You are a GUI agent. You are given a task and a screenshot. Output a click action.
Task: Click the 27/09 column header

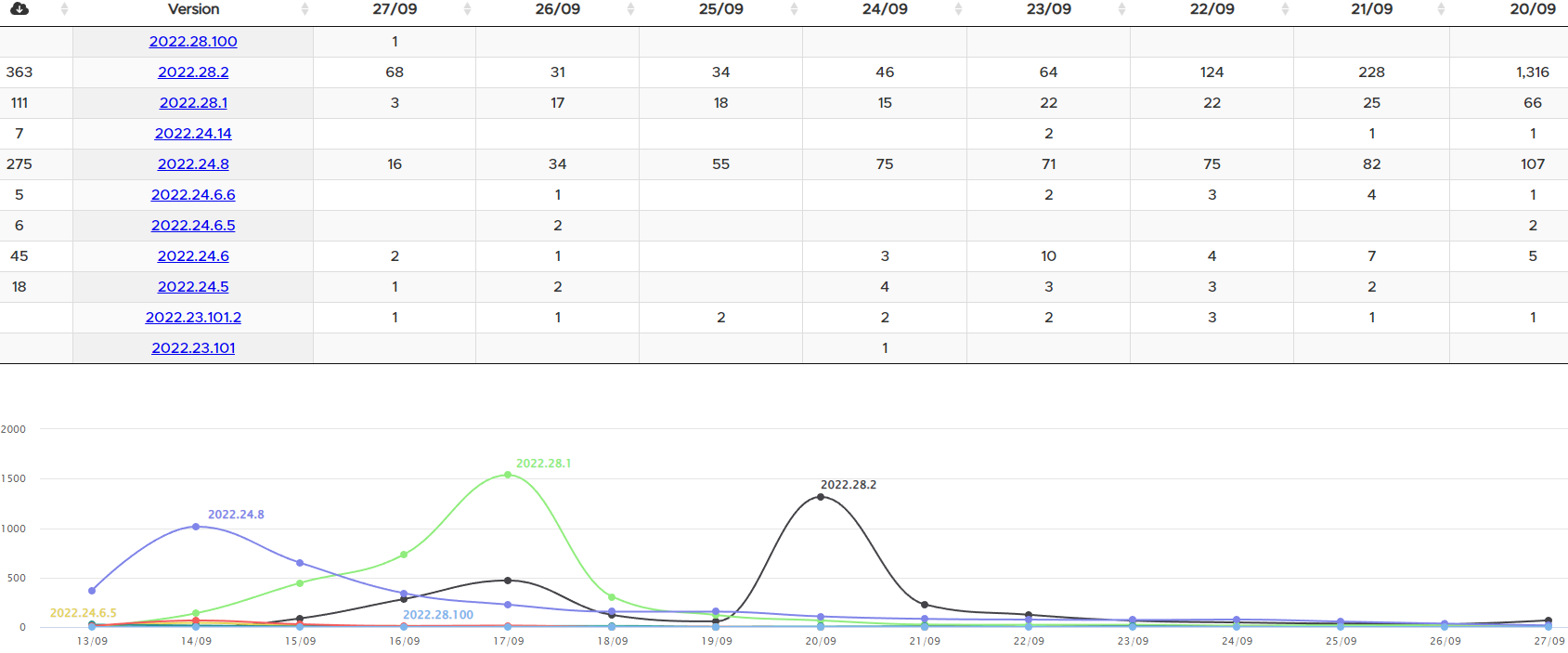pyautogui.click(x=395, y=9)
